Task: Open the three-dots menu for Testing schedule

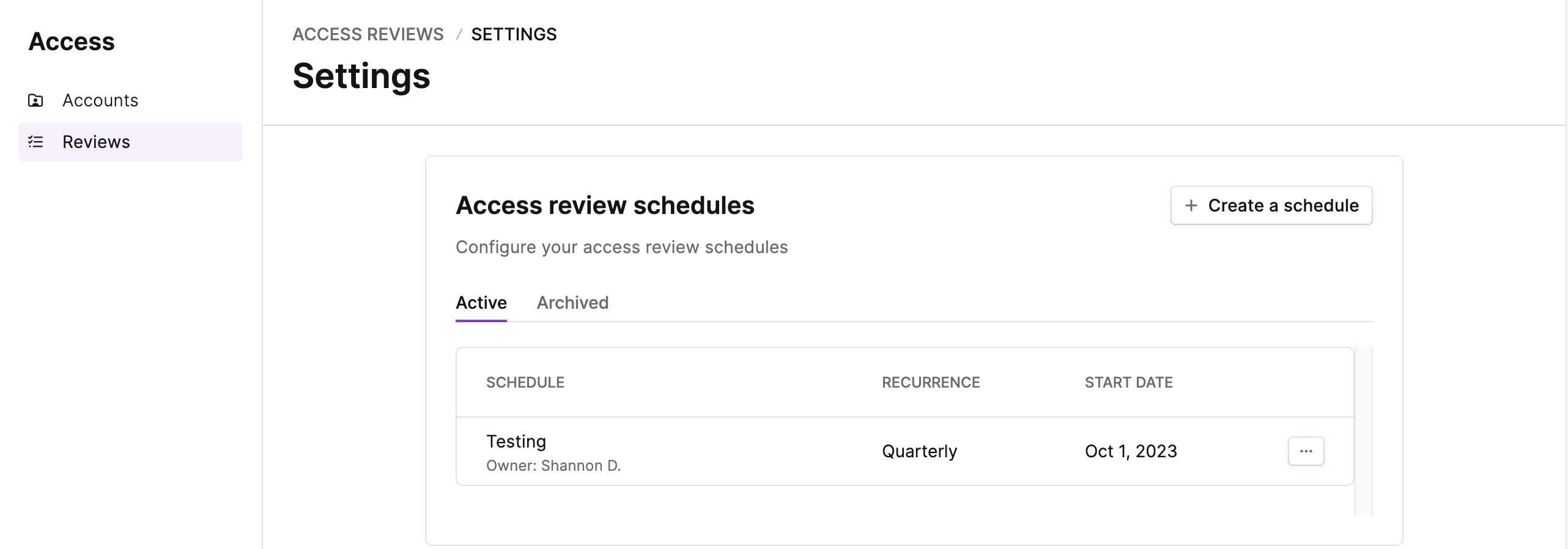Action: (x=1306, y=451)
